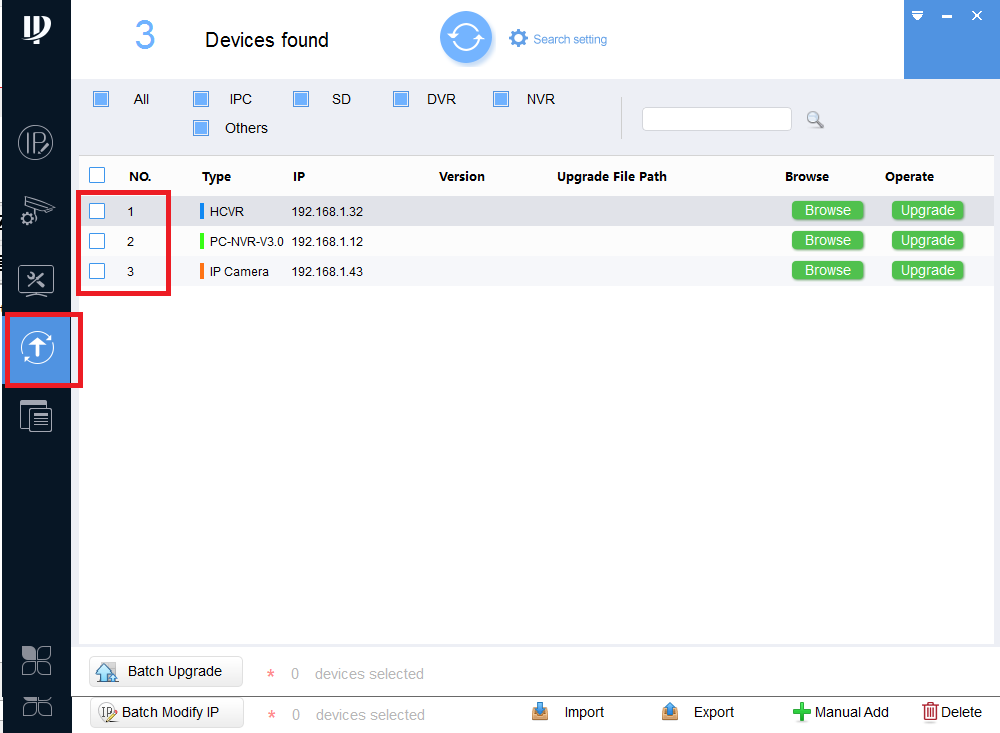The height and width of the screenshot is (733, 1000).
Task: Click Browse for the IP Camera row
Action: 827,270
